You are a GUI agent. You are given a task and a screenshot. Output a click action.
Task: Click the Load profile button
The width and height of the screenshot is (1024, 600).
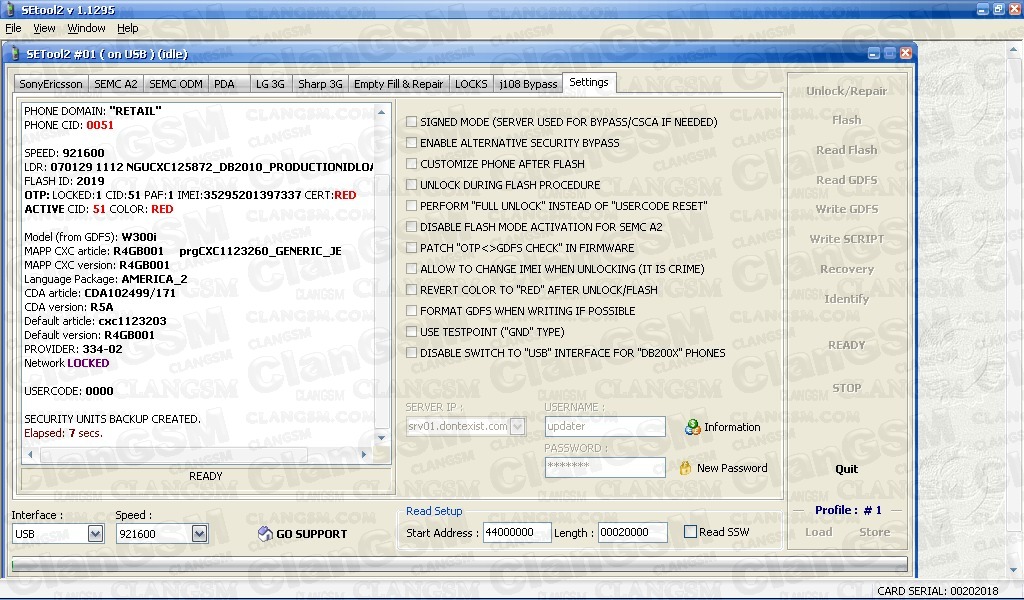(818, 532)
